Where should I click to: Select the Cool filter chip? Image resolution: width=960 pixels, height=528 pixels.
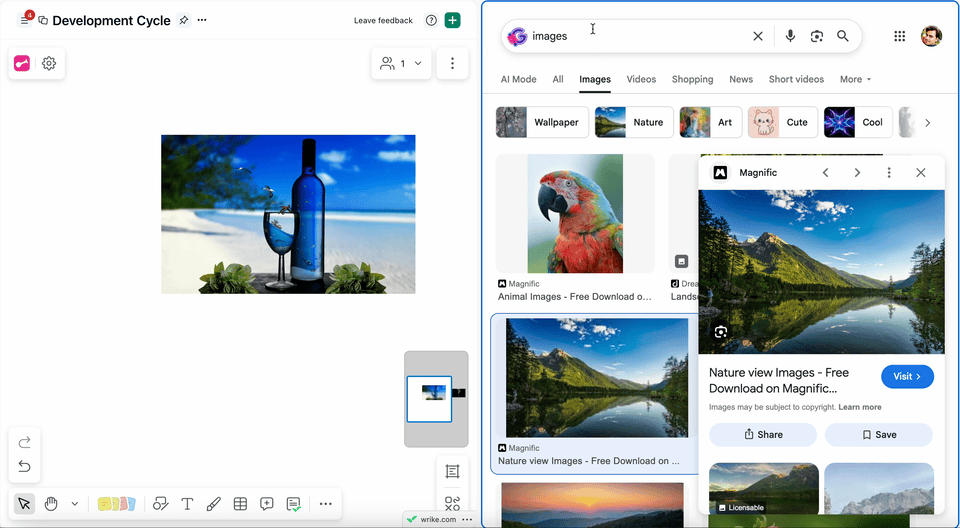(858, 122)
